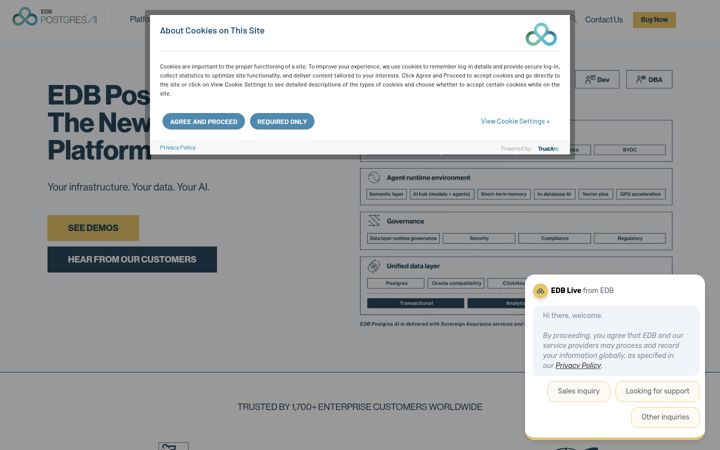The image size is (720, 450).
Task: Click the EDB Postgres AI logo
Action: coord(55,17)
